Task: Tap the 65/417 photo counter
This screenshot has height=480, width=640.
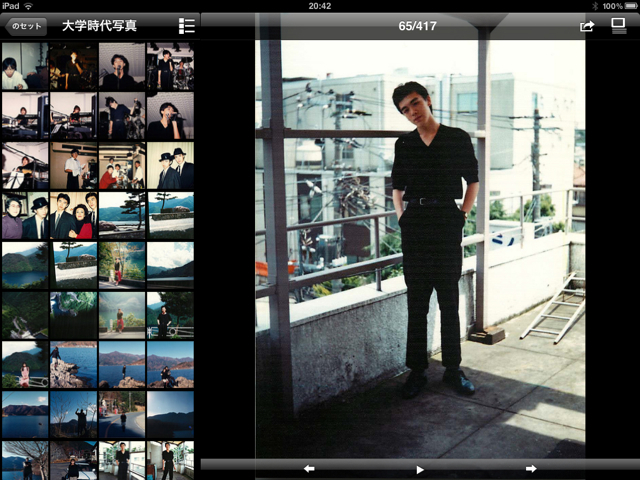Action: click(x=419, y=26)
